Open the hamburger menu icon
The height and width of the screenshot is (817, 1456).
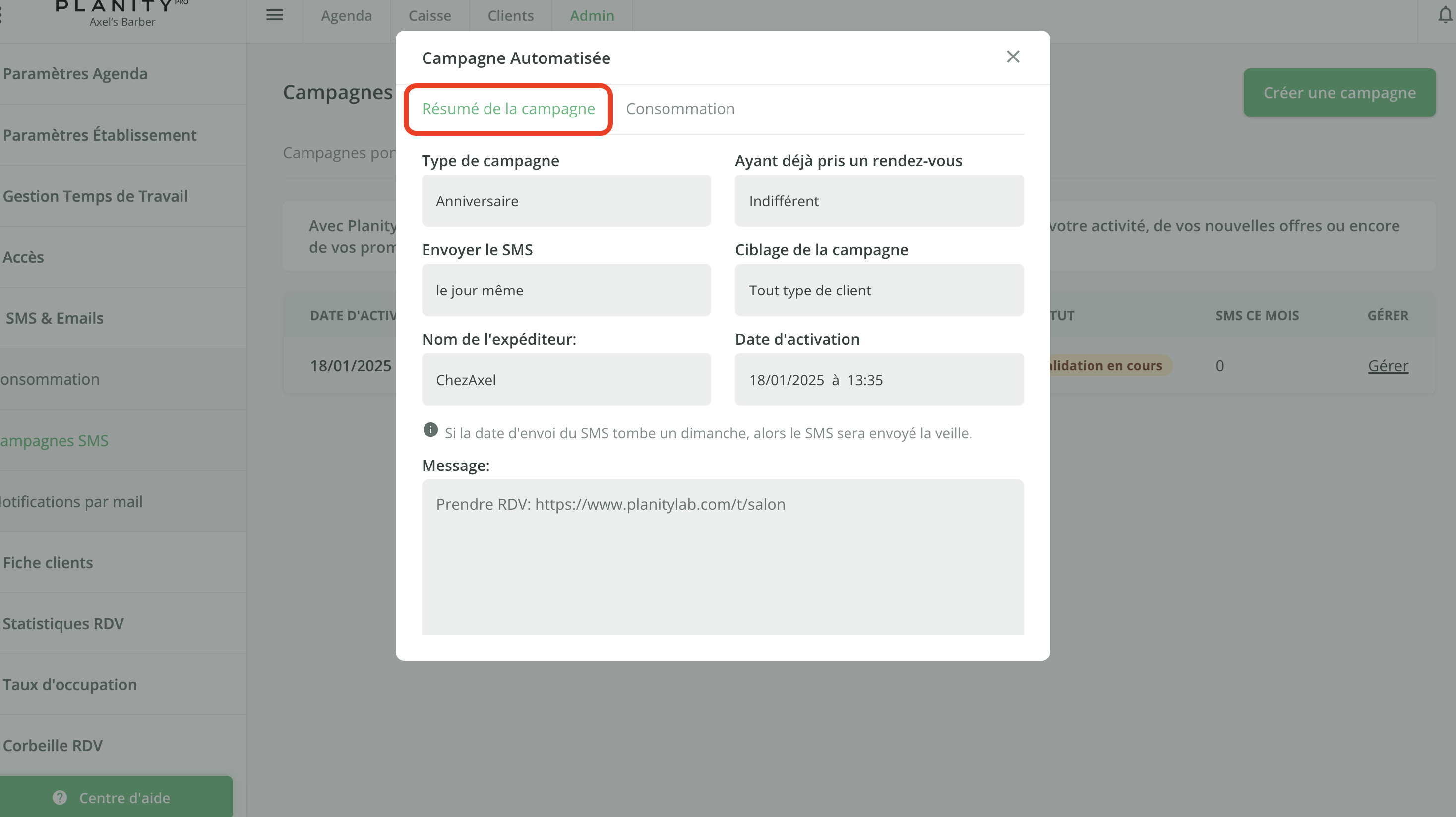[x=274, y=15]
